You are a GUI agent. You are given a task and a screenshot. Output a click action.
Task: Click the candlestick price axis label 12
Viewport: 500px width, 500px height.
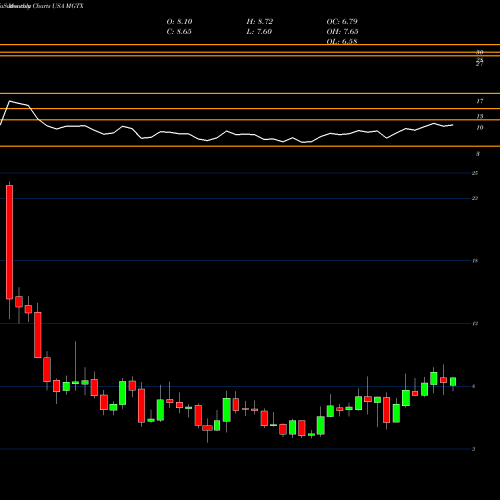click(x=475, y=324)
